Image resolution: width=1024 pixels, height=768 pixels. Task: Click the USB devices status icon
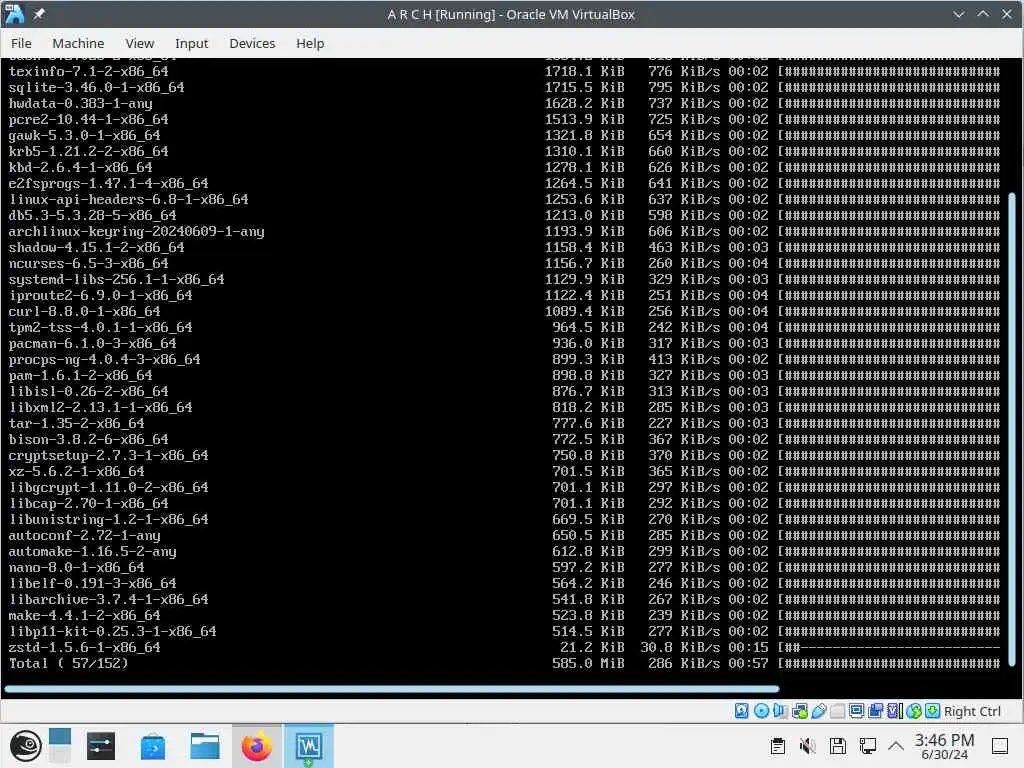(x=819, y=711)
